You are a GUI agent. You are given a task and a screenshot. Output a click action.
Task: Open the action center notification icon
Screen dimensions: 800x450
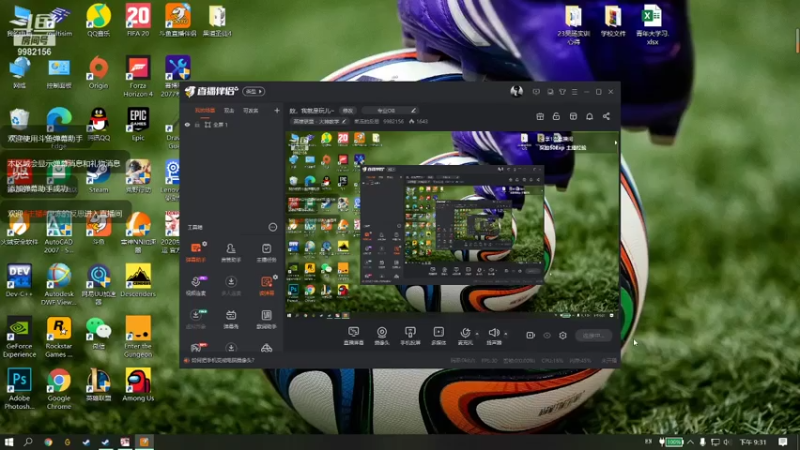pos(783,442)
